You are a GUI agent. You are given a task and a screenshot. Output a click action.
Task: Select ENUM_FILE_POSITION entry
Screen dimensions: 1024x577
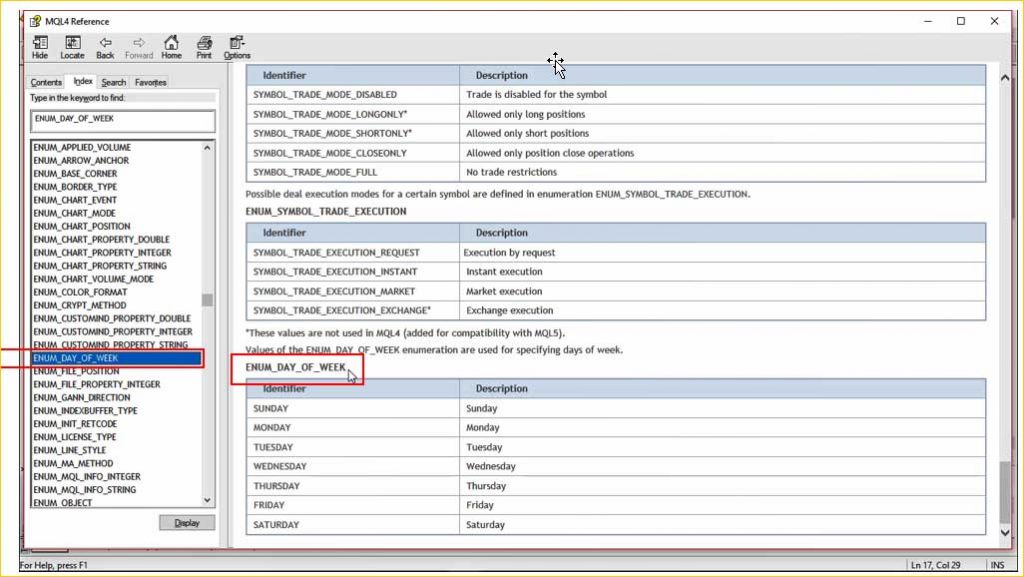click(x=76, y=371)
